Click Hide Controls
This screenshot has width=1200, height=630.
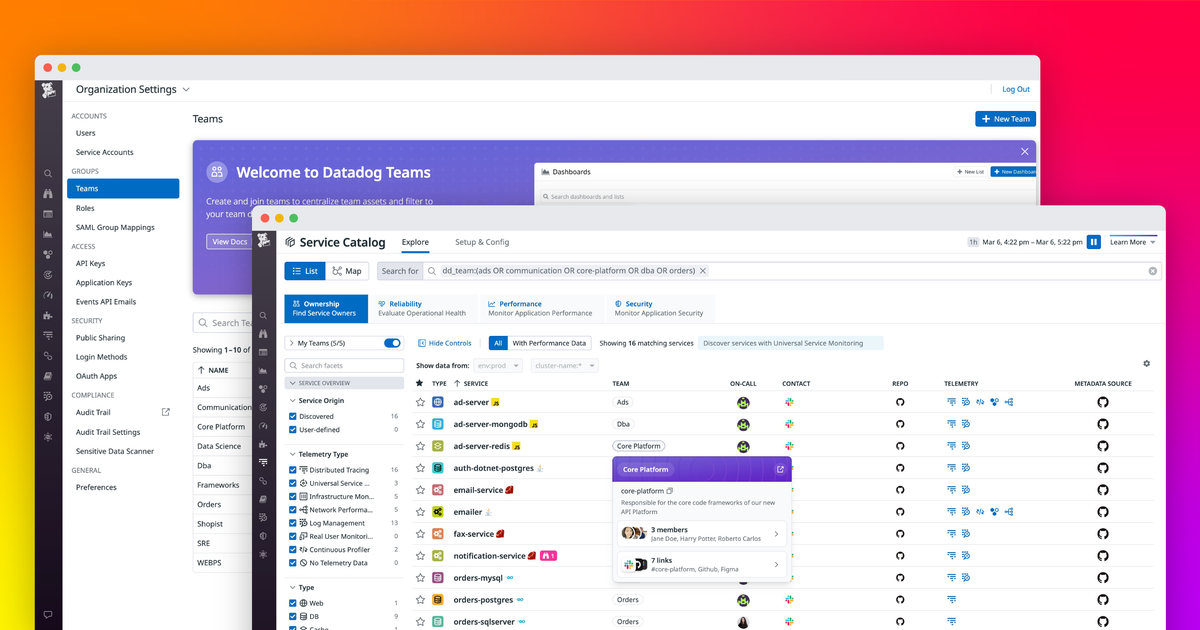tap(444, 343)
